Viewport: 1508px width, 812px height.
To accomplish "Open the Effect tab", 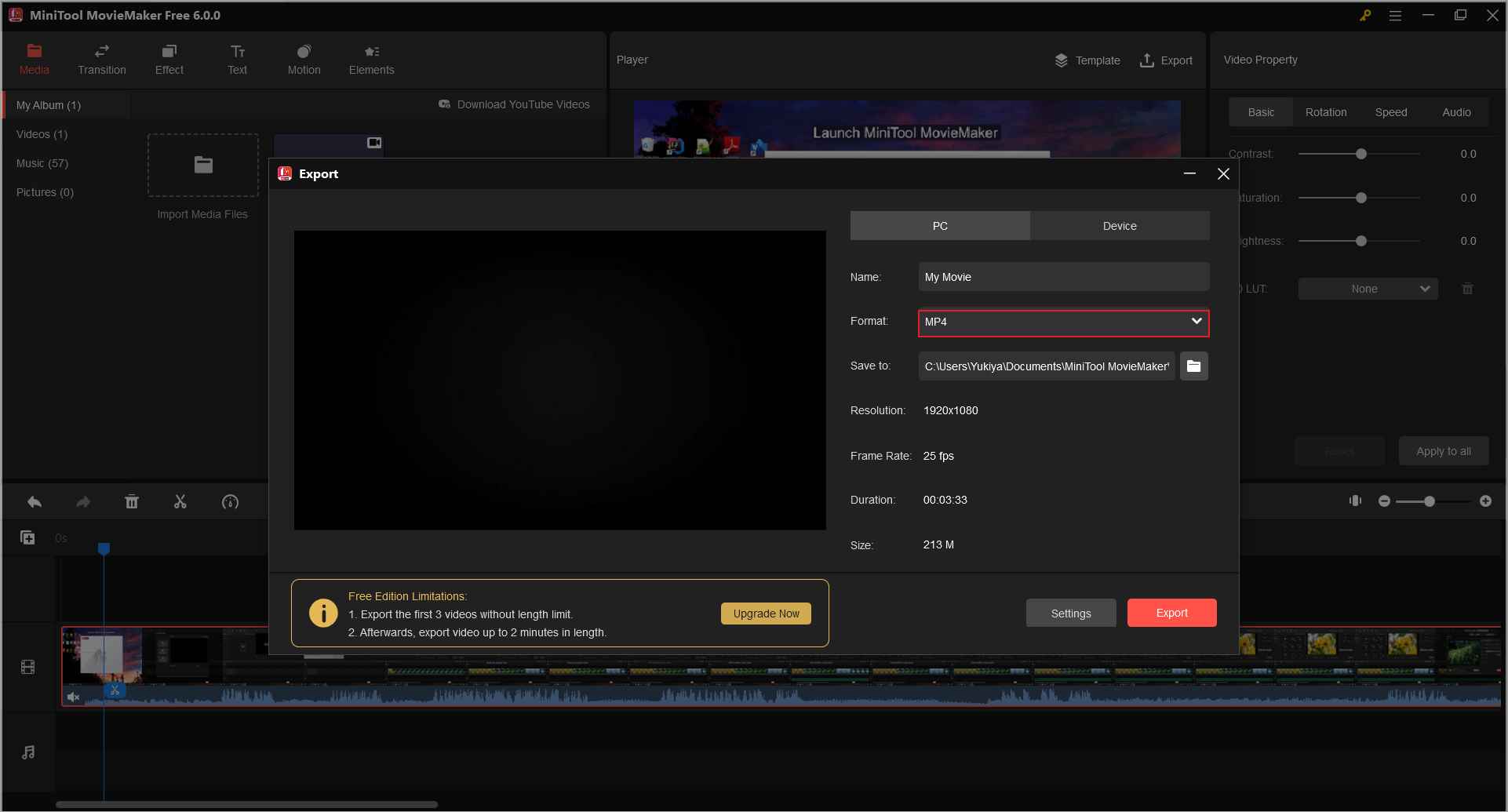I will [x=169, y=60].
